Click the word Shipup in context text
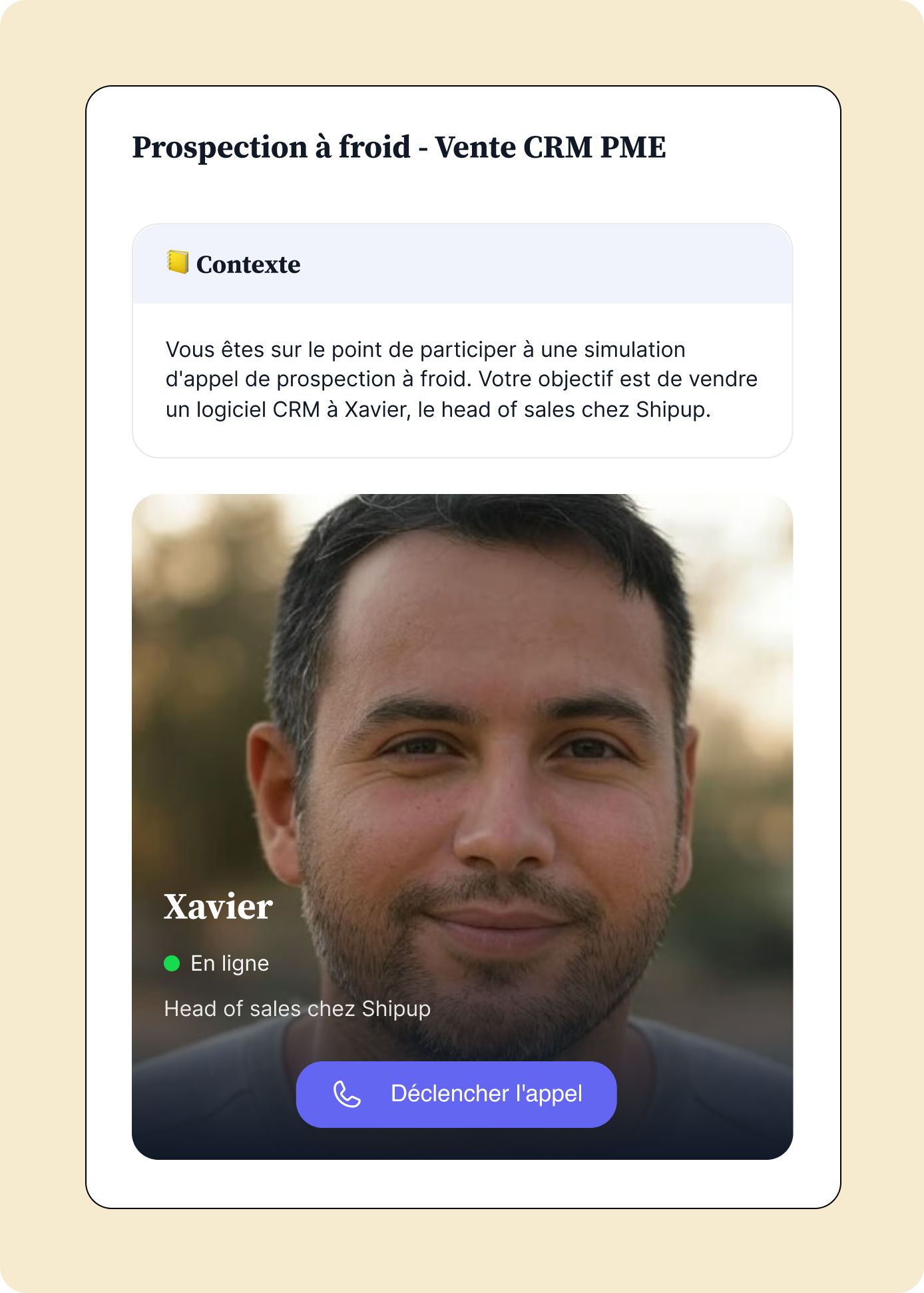Viewport: 924px width, 1293px height. tap(671, 409)
